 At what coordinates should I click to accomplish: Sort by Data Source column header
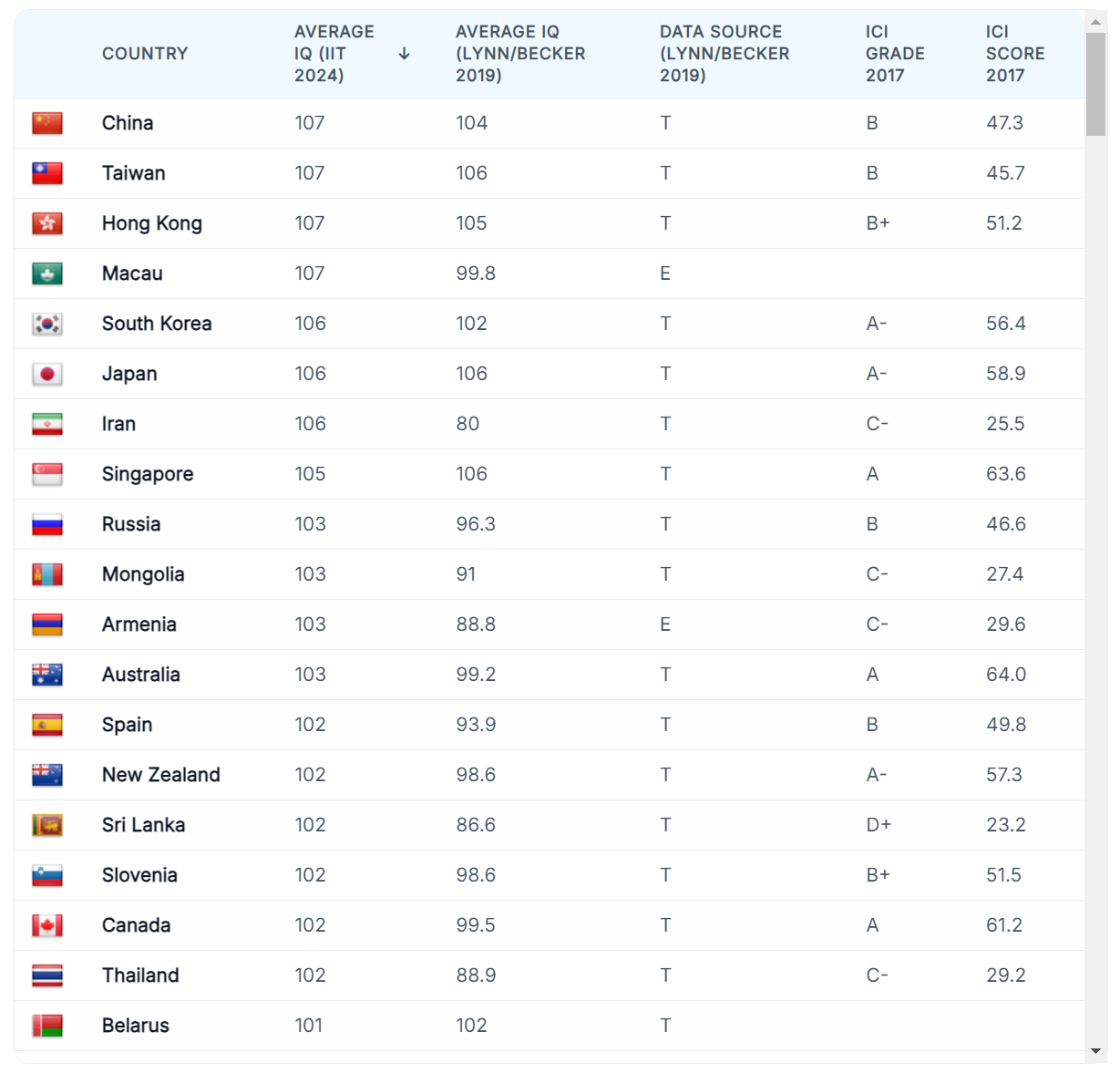pyautogui.click(x=724, y=54)
